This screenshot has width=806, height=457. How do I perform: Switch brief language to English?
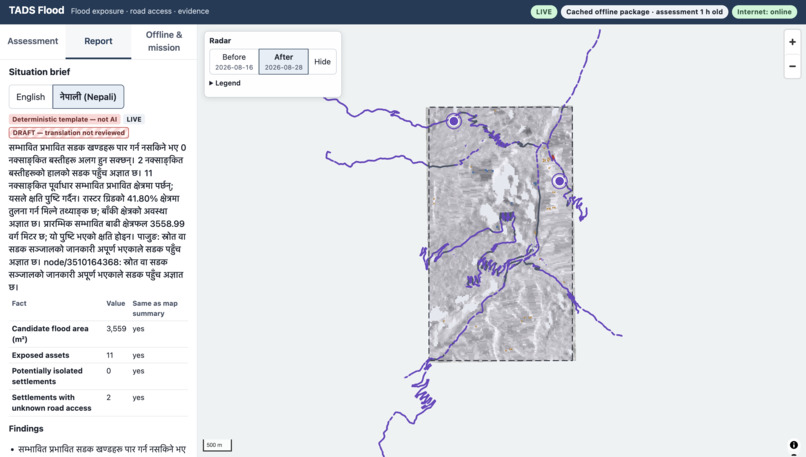30,97
